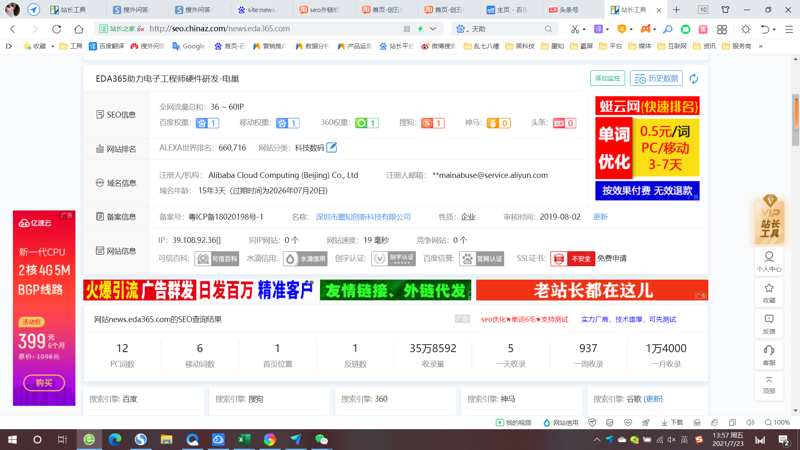Click 历史数据 button
This screenshot has height=450, width=800.
[x=656, y=78]
